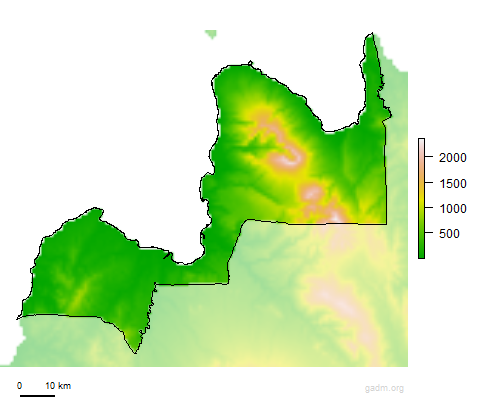Select the 1000 elevation legend label

pos(452,209)
